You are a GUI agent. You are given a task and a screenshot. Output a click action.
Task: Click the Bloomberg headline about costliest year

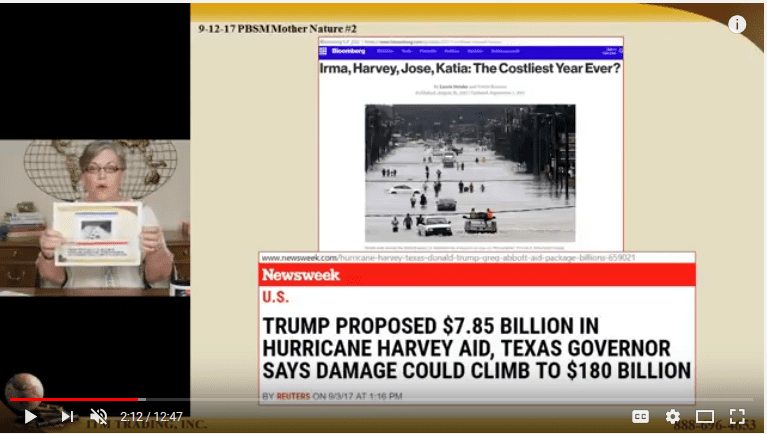coord(470,69)
